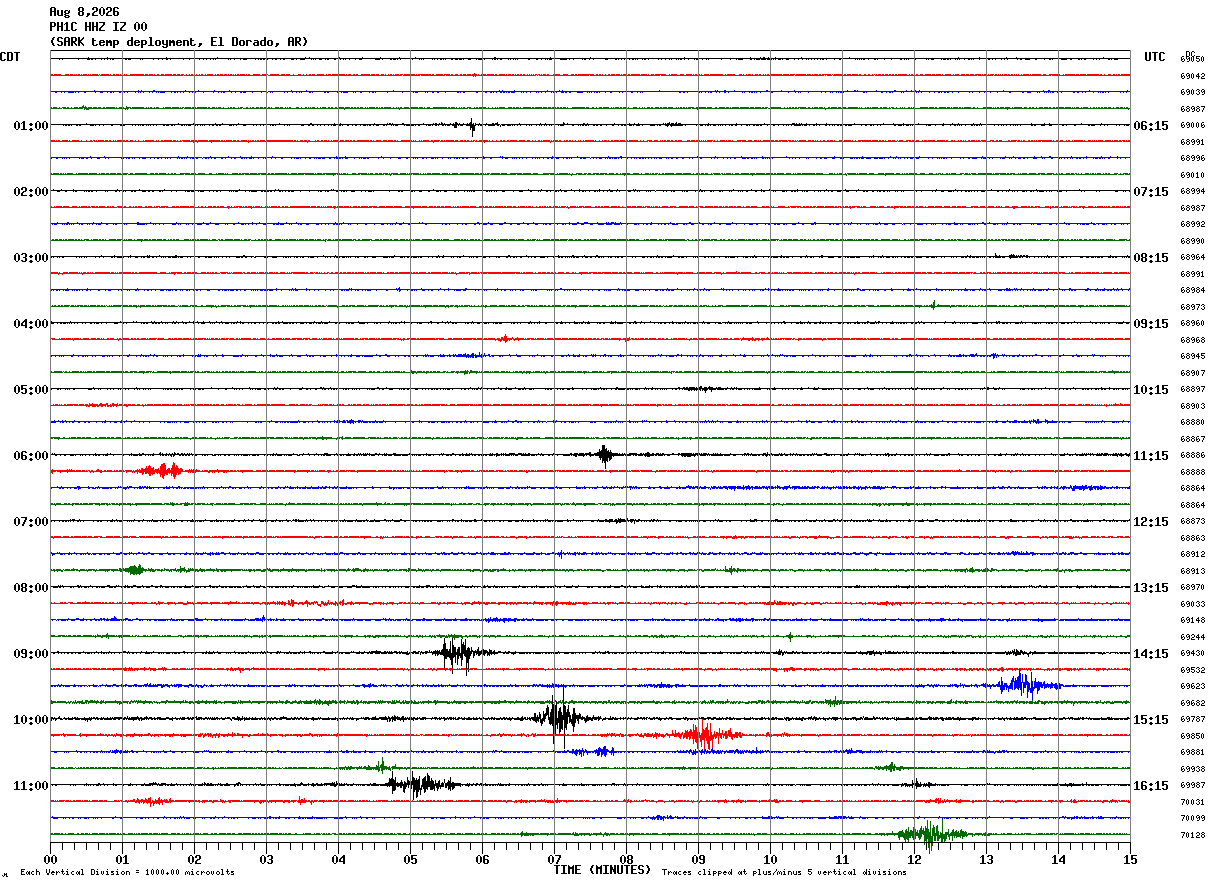1210x886 pixels.
Task: Click the '08:15' UTC time label
Action: point(1151,258)
